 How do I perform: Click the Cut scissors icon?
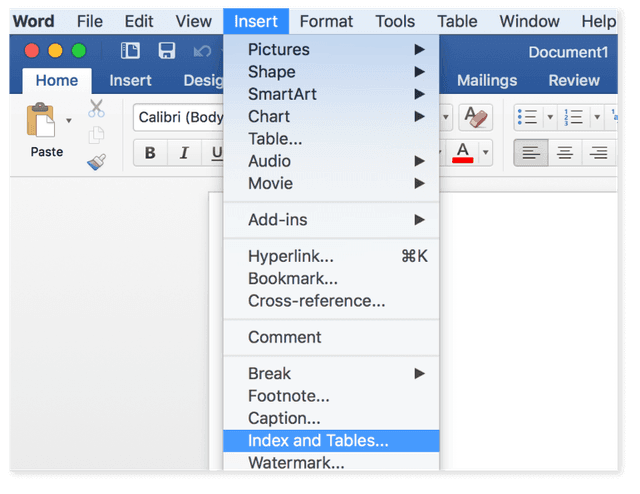pyautogui.click(x=96, y=109)
